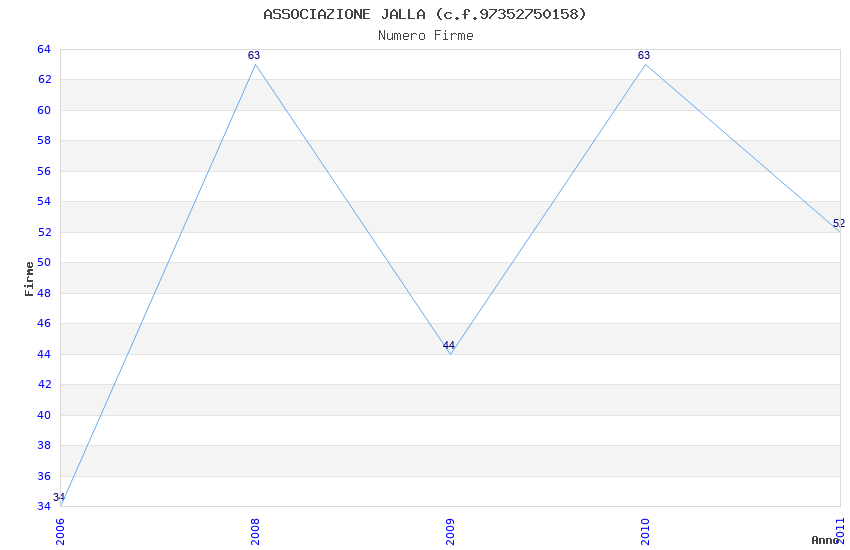Click the y-axis tick value 44
Screen dimensions: 850x550
pyautogui.click(x=44, y=354)
